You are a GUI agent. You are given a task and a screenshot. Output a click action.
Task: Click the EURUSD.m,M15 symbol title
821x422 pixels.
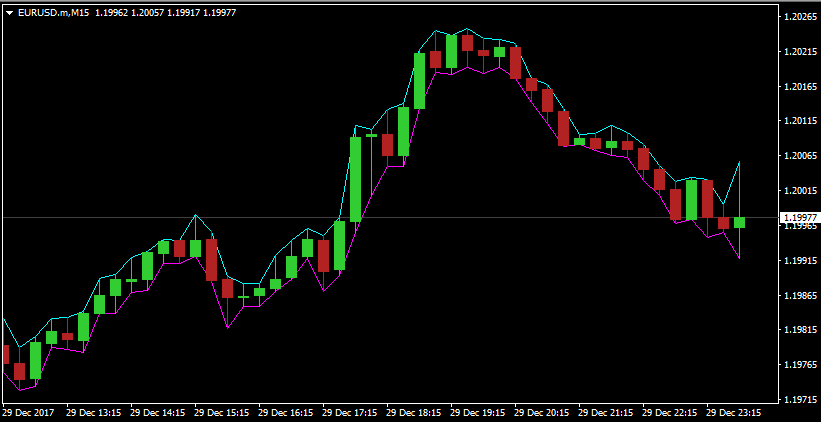click(x=54, y=13)
